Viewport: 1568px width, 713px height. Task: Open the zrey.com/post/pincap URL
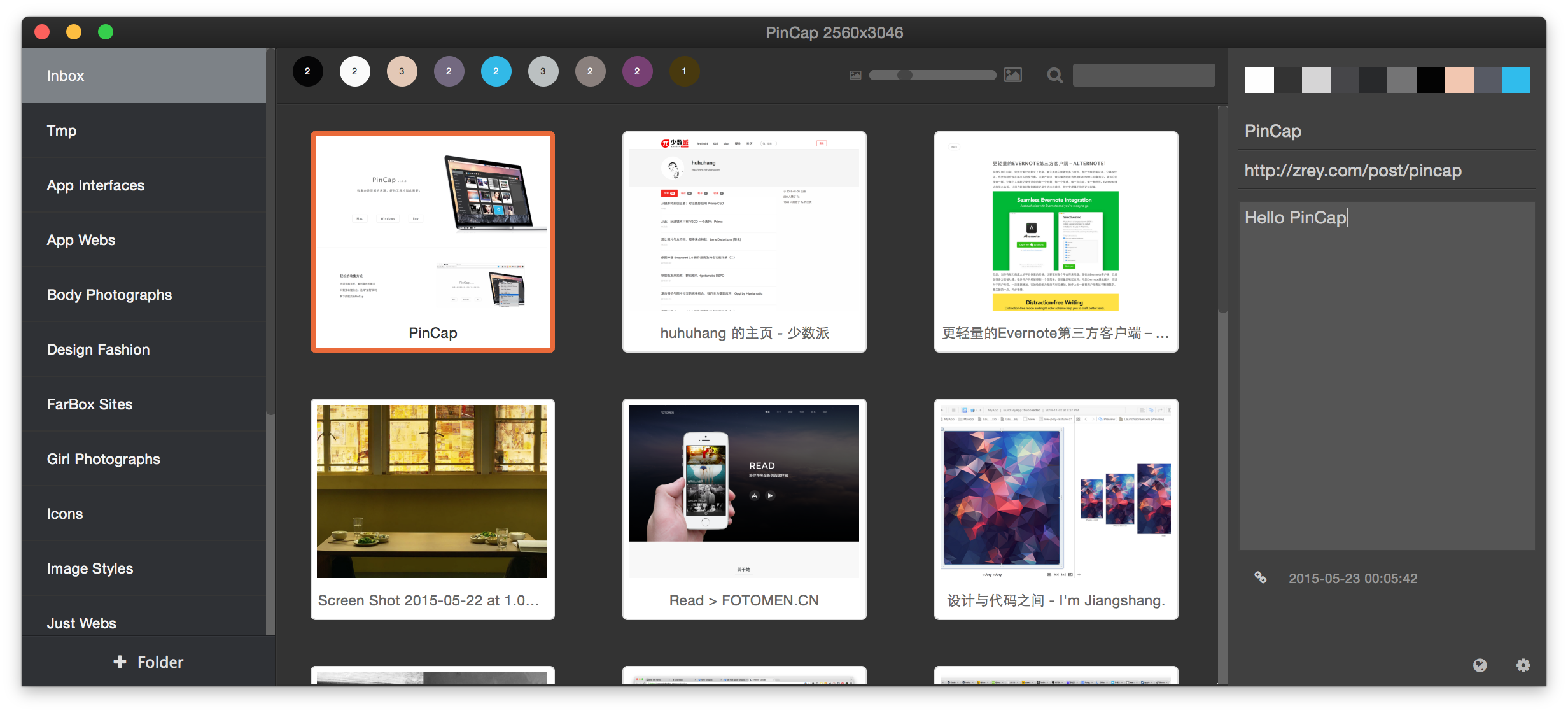click(x=1352, y=171)
